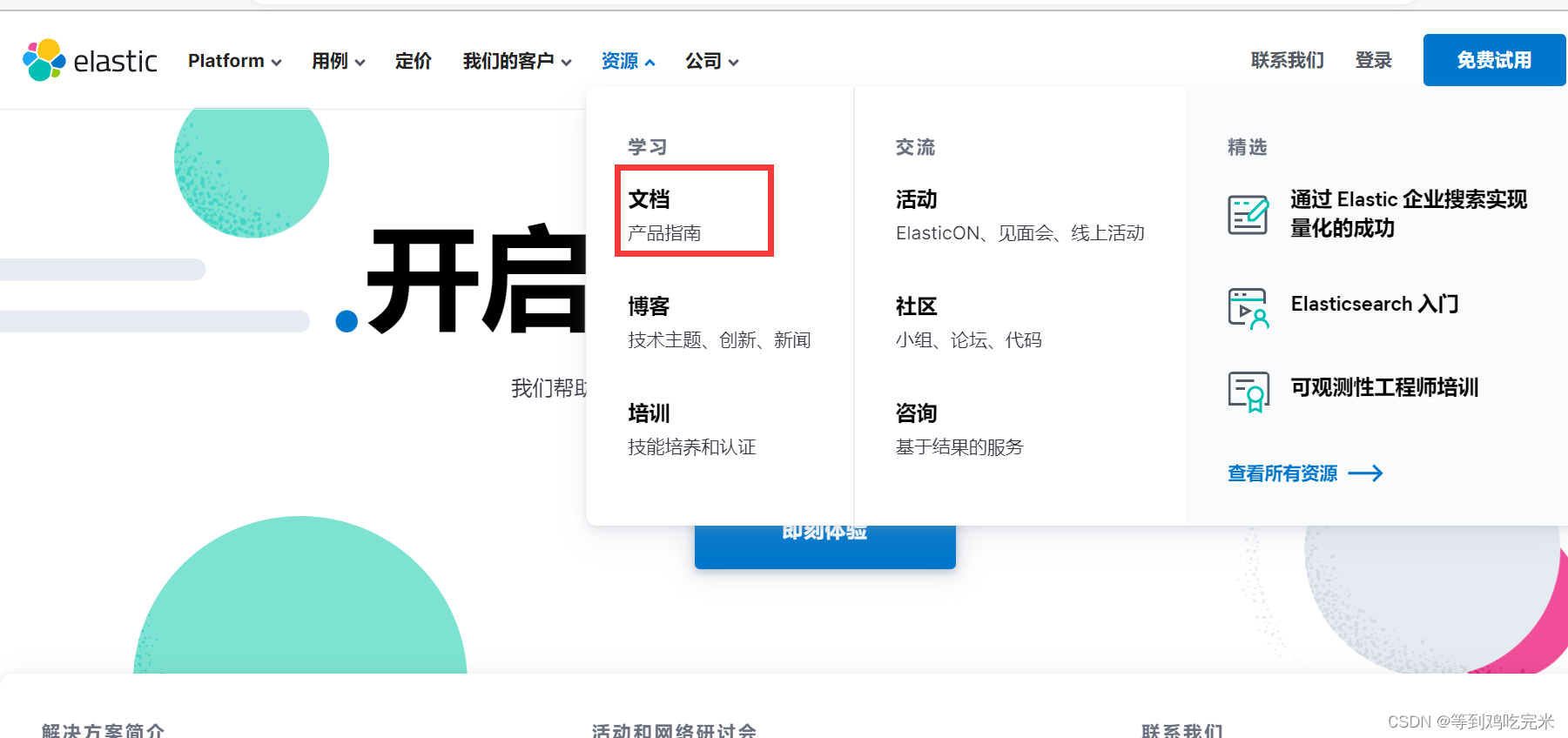Select 培训 in the resources menu
The width and height of the screenshot is (1568, 738).
649,413
